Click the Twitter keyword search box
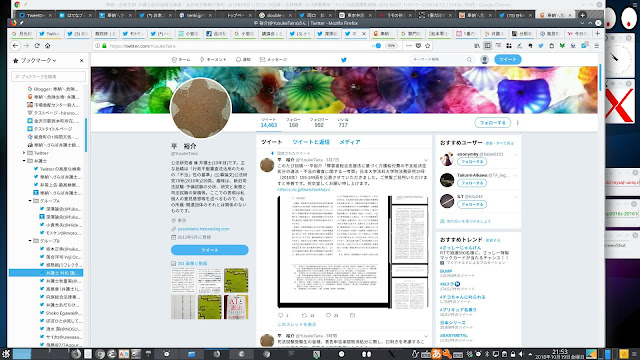The width and height of the screenshot is (640, 360). pyautogui.click(x=441, y=60)
